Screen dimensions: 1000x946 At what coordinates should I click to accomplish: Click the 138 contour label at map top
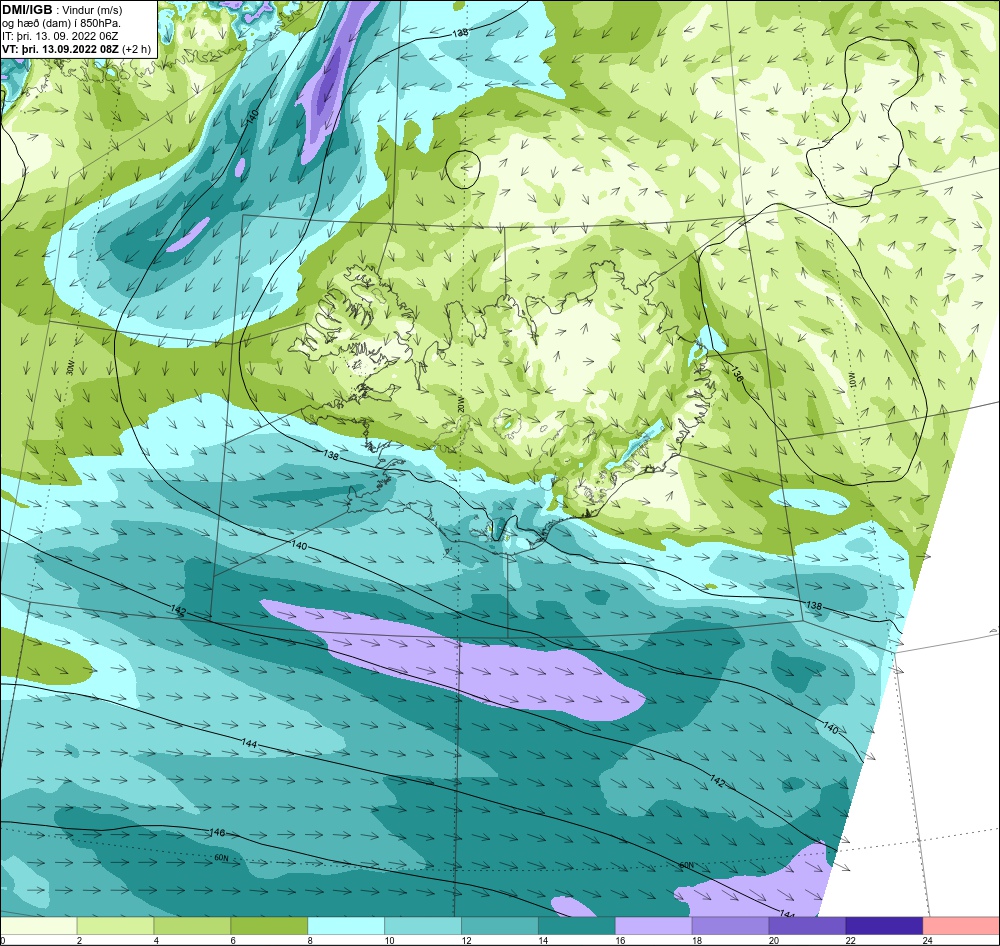460,33
